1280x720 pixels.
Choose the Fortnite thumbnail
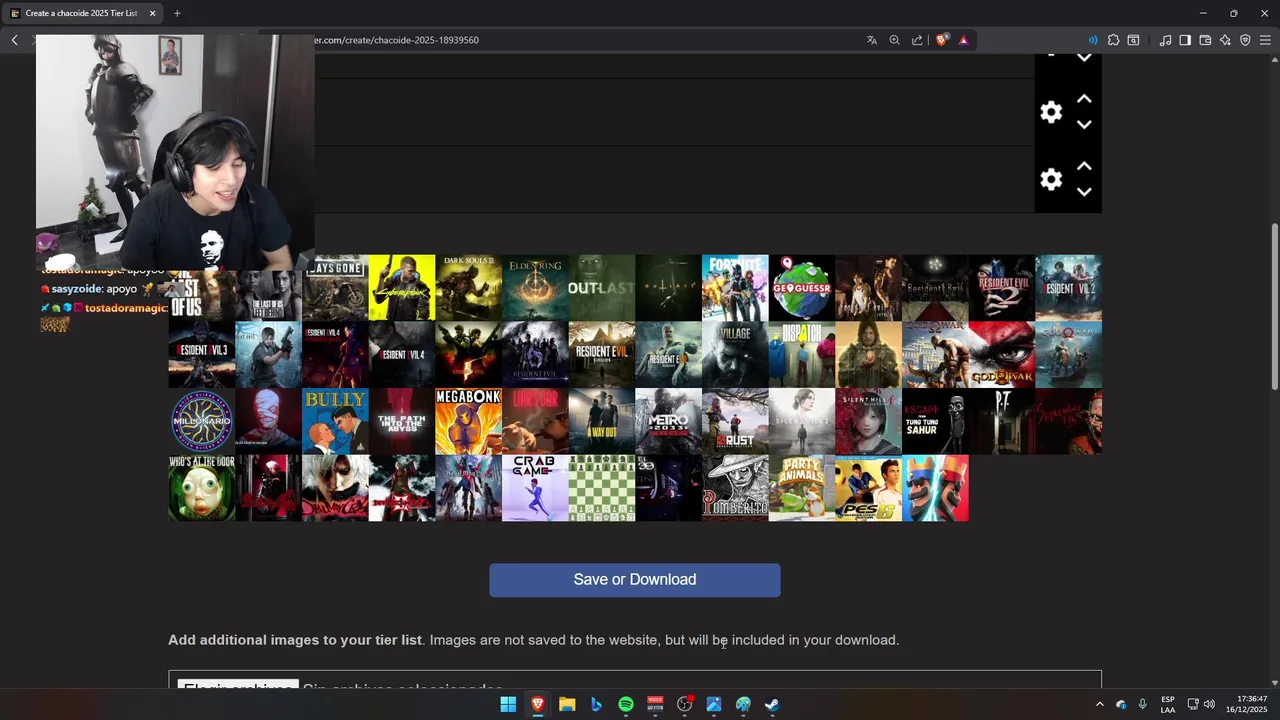click(x=735, y=288)
